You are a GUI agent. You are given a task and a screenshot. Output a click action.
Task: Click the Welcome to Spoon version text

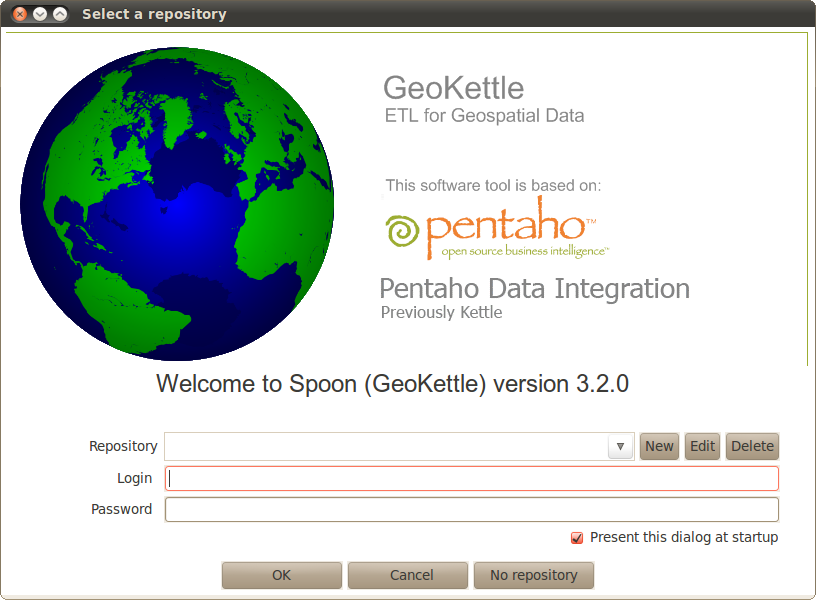[392, 384]
